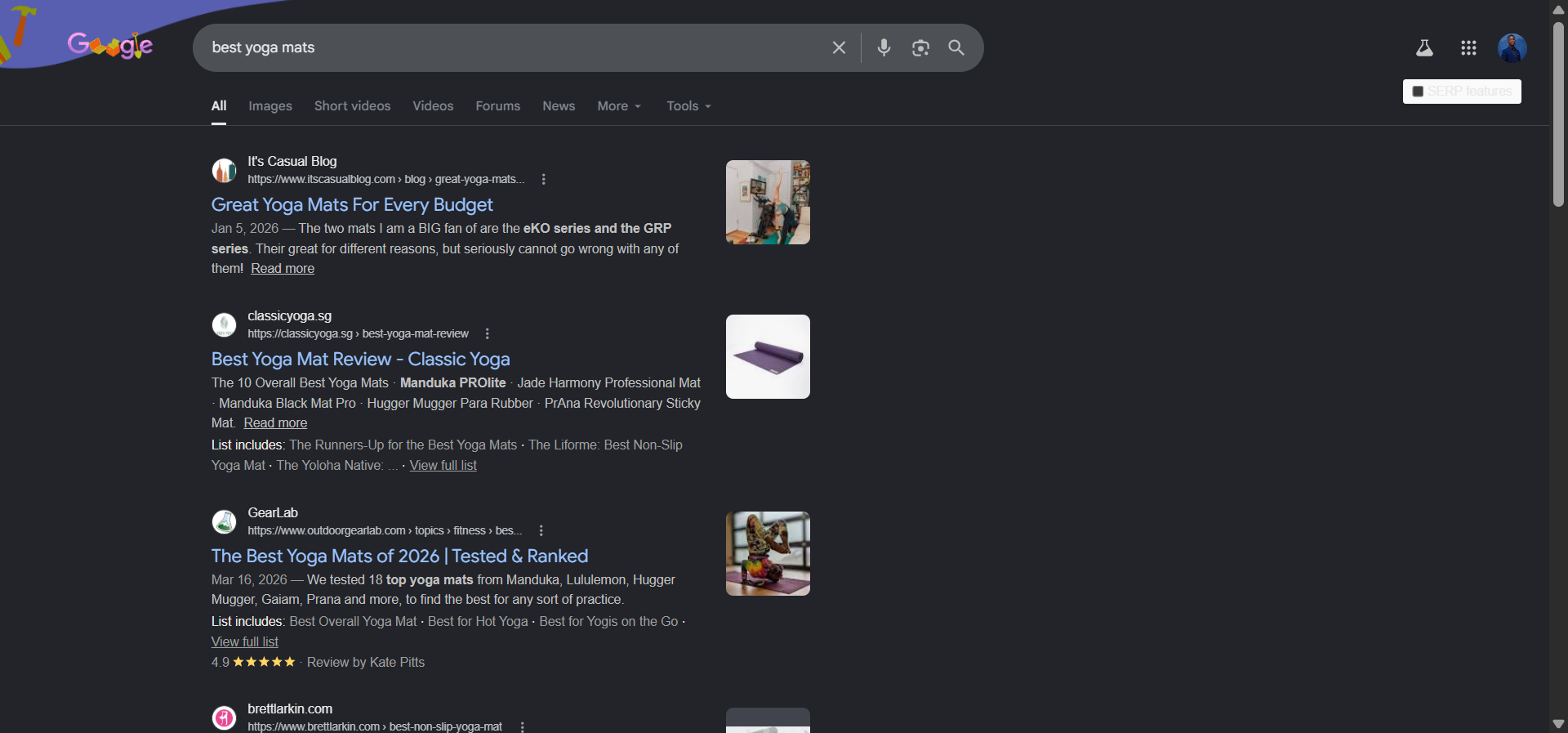Viewport: 1568px width, 733px height.
Task: Switch to Videos tab
Action: click(433, 106)
